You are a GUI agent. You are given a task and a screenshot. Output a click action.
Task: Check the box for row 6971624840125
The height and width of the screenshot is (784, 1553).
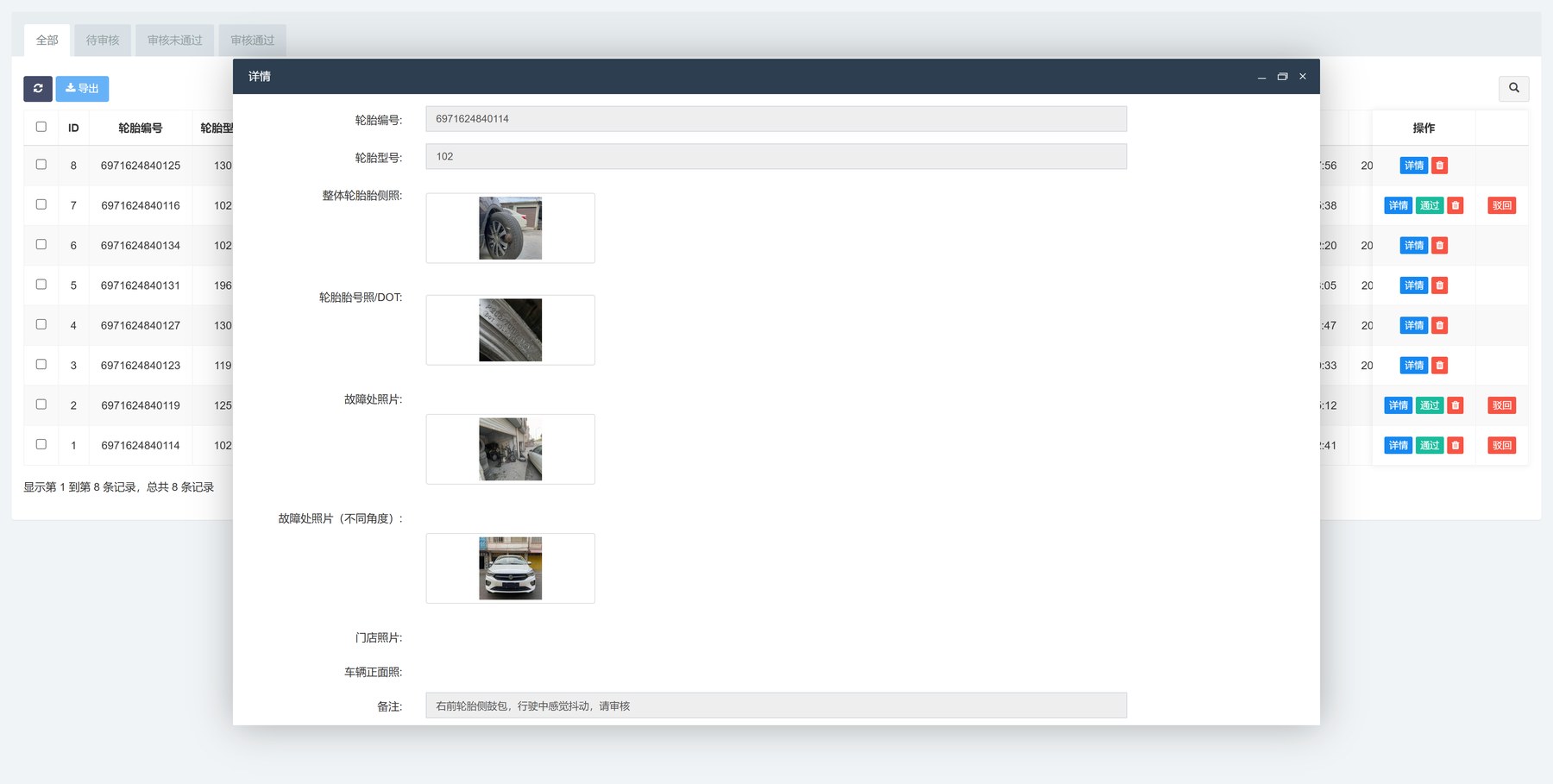click(41, 164)
